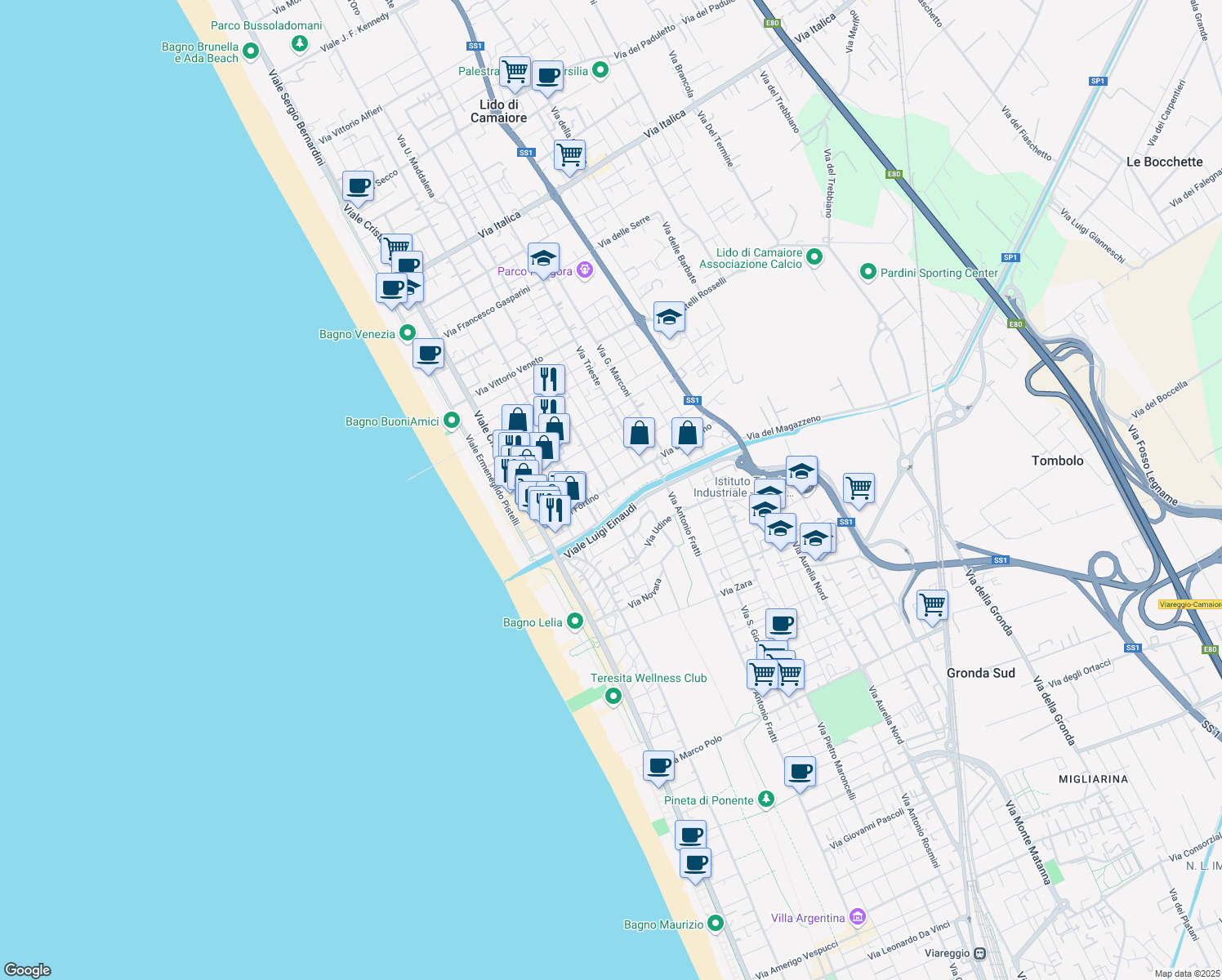Select Bagno Maurizio green pin

716,924
